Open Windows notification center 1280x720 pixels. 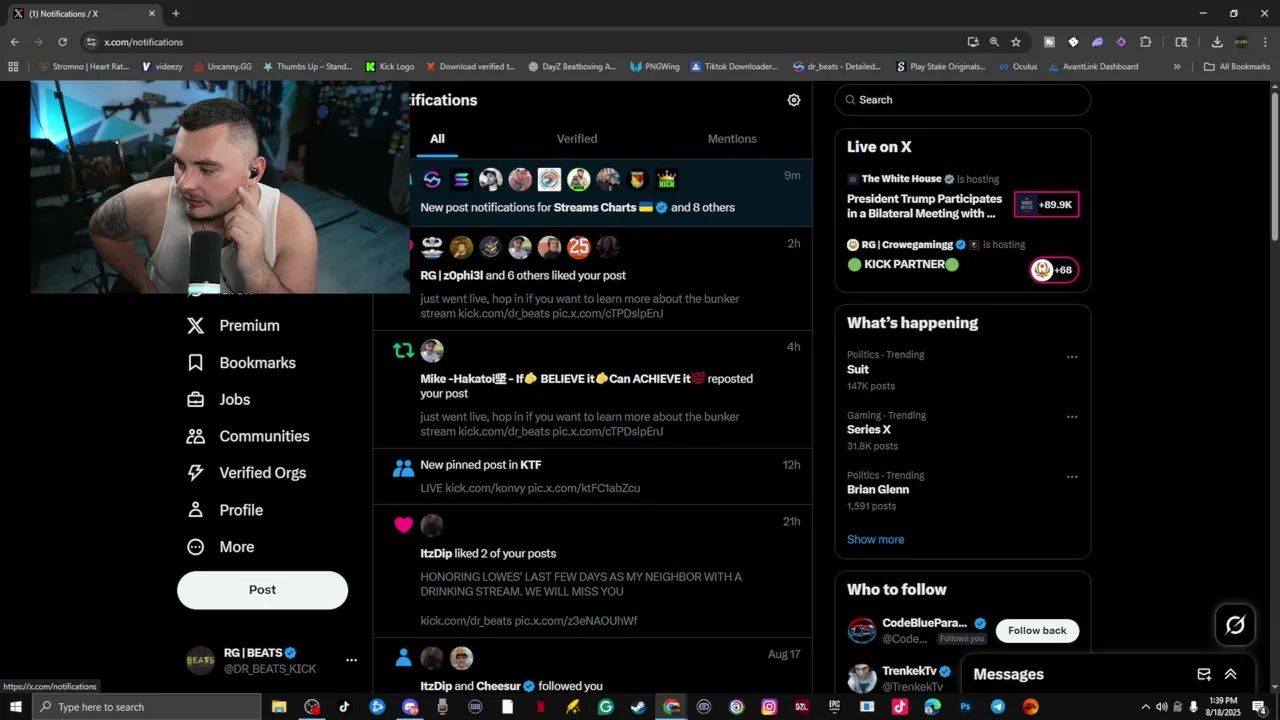(x=1259, y=707)
